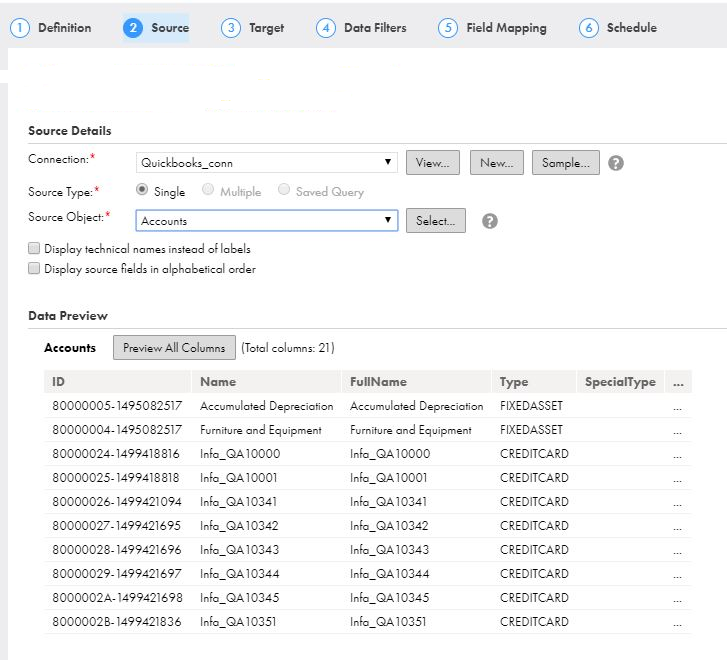Click the Select... source object button

point(436,220)
